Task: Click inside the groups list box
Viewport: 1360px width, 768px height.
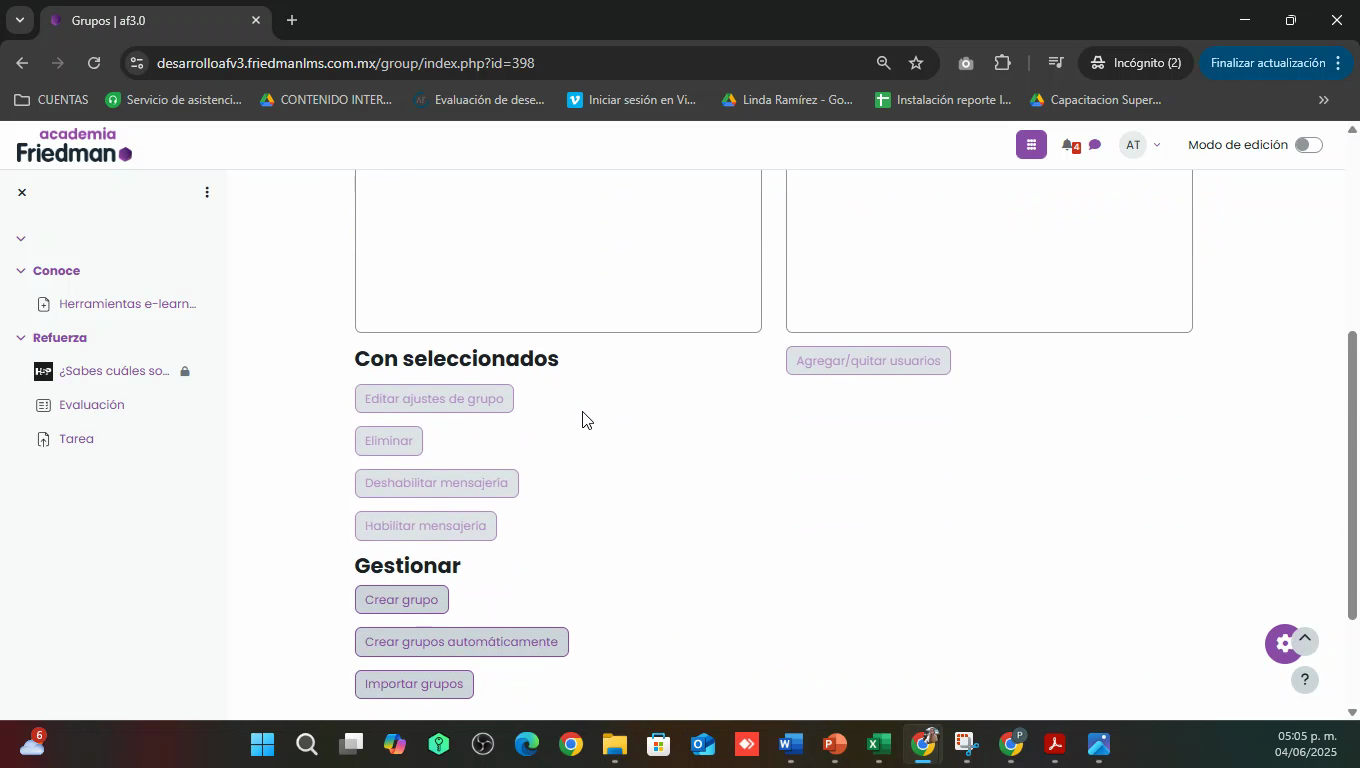Action: point(558,250)
